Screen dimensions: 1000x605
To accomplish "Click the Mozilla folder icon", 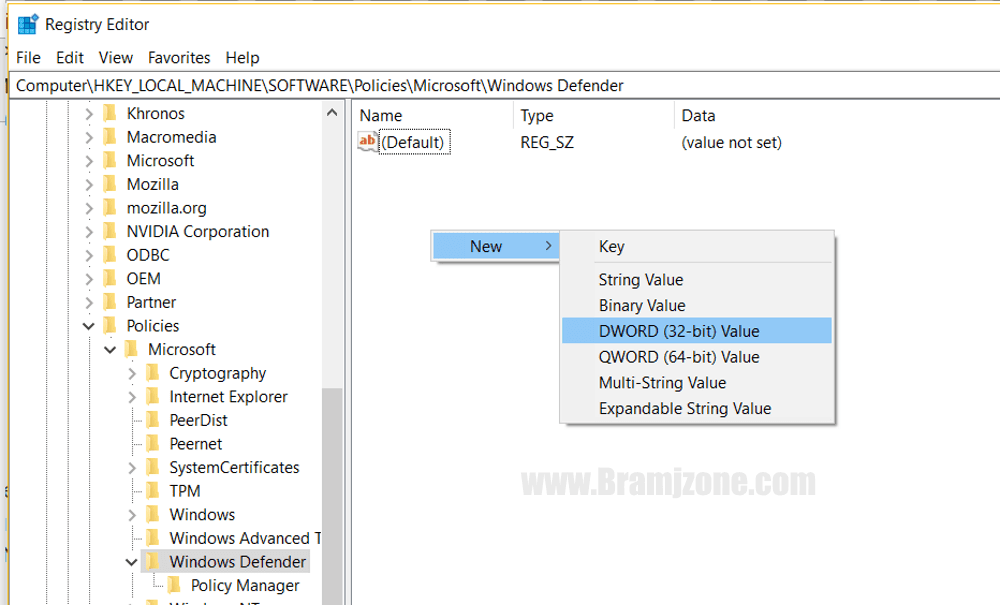I will point(110,184).
